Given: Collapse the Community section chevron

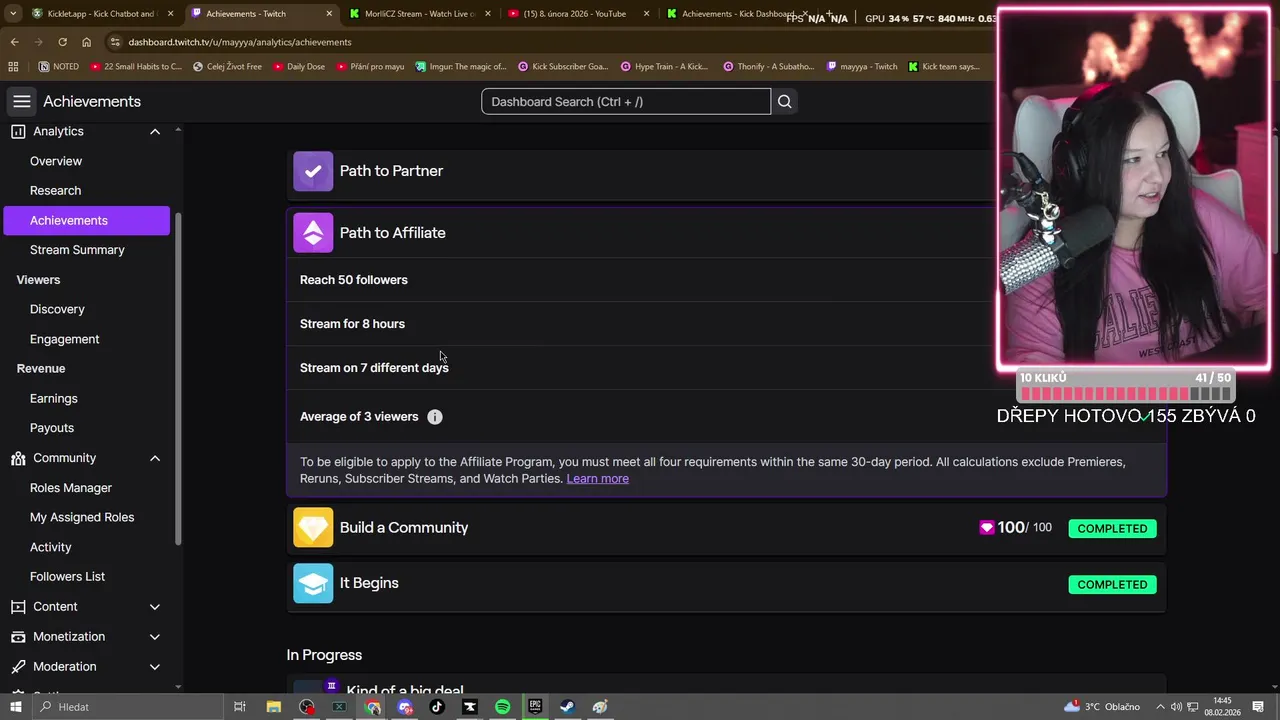Looking at the screenshot, I should tap(155, 458).
